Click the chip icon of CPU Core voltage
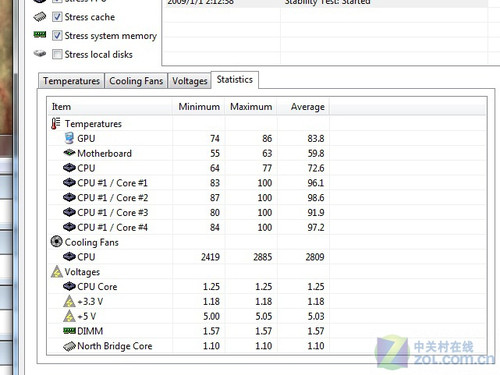The image size is (500, 375). click(x=69, y=286)
